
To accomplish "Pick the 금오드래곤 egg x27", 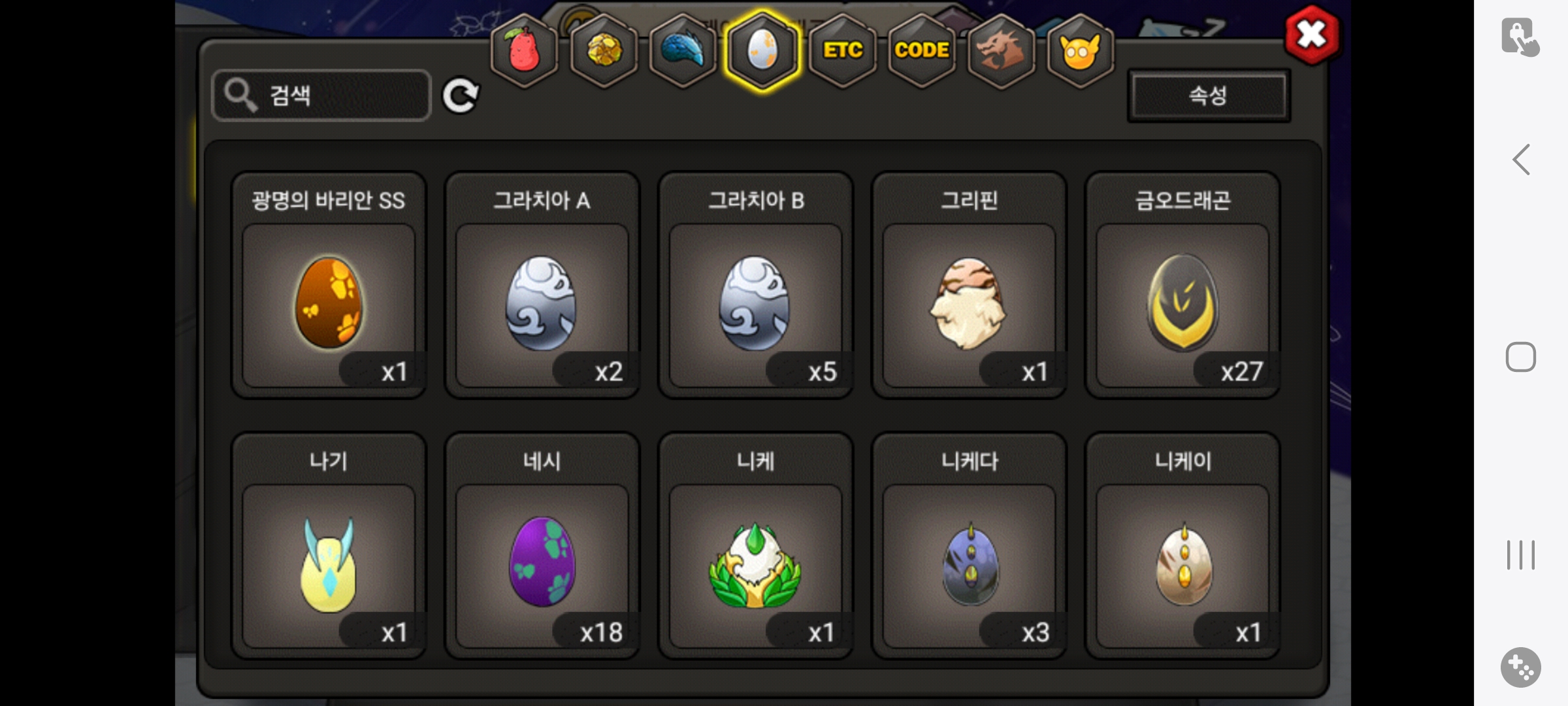I will click(x=1183, y=285).
